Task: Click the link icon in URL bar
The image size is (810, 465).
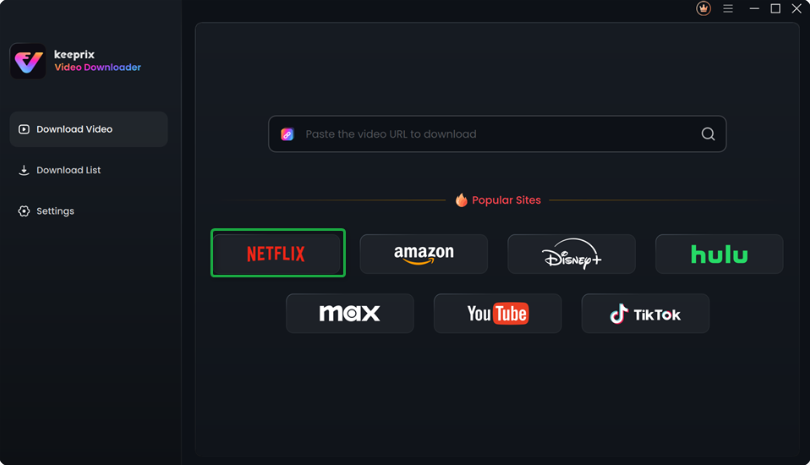Action: pyautogui.click(x=287, y=134)
